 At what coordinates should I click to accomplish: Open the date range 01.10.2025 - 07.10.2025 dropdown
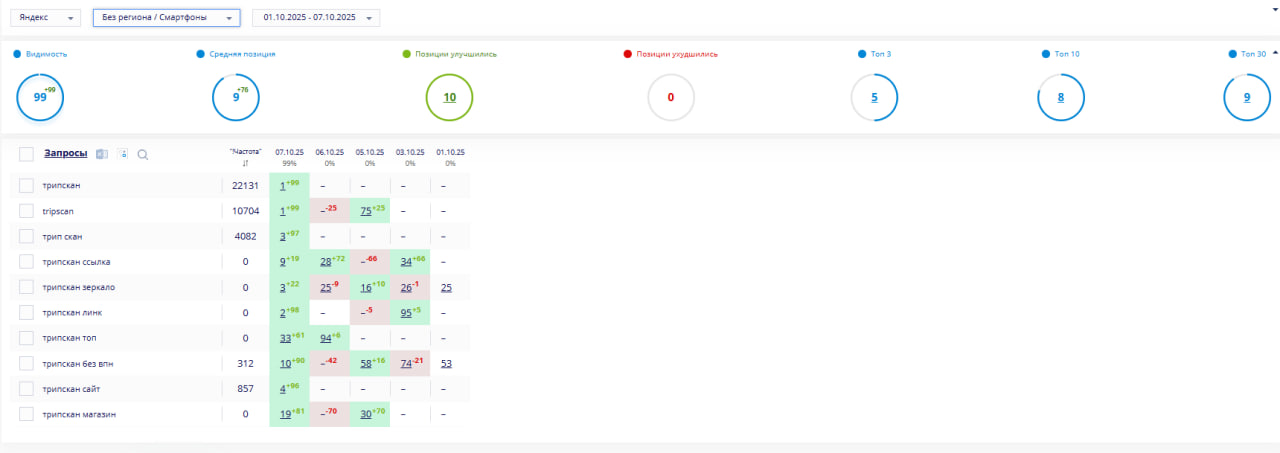pos(316,18)
